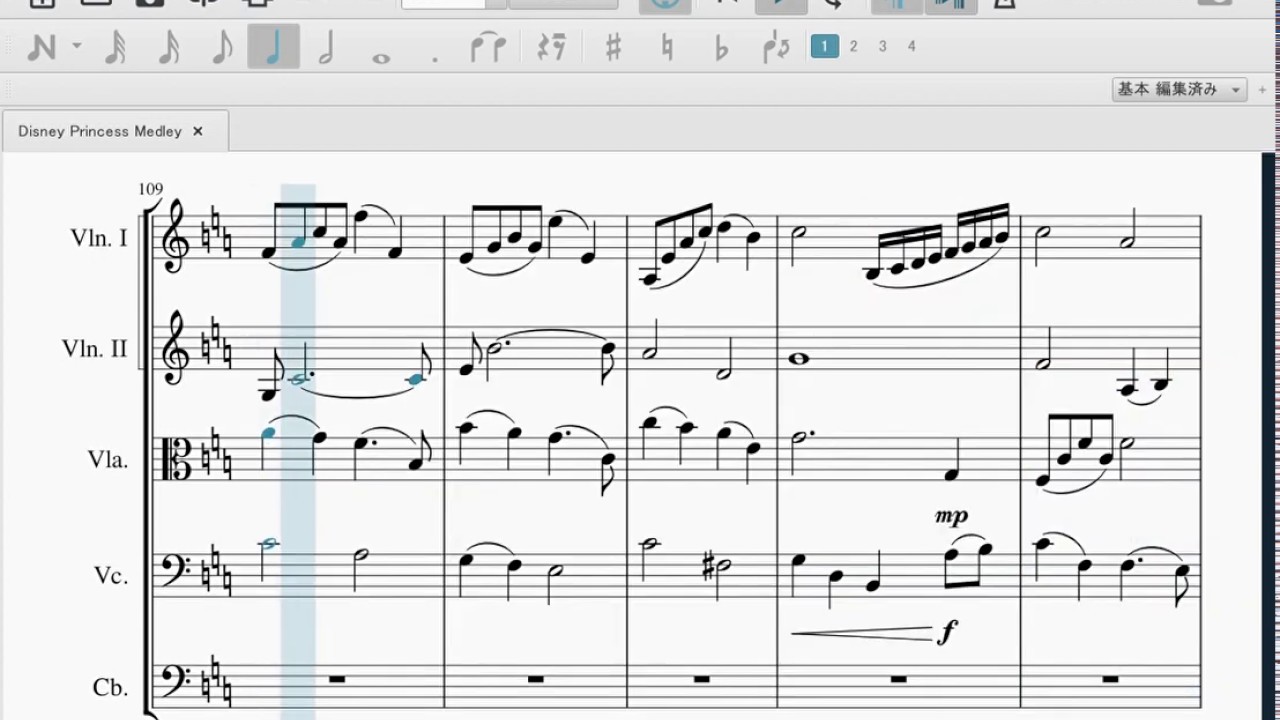Screen dimensions: 1280x720
Task: Apply the natural accidental
Action: pyautogui.click(x=667, y=47)
